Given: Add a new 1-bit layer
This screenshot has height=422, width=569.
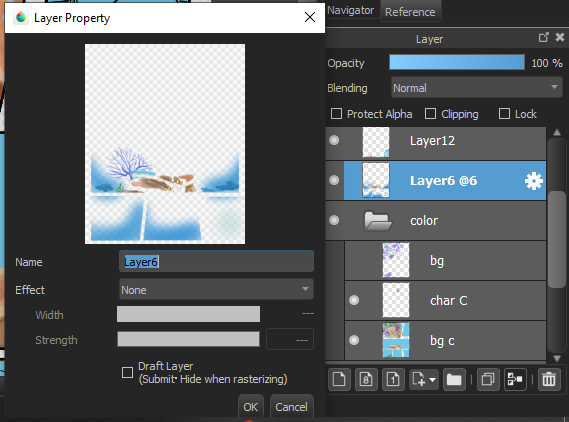Looking at the screenshot, I should tap(393, 380).
